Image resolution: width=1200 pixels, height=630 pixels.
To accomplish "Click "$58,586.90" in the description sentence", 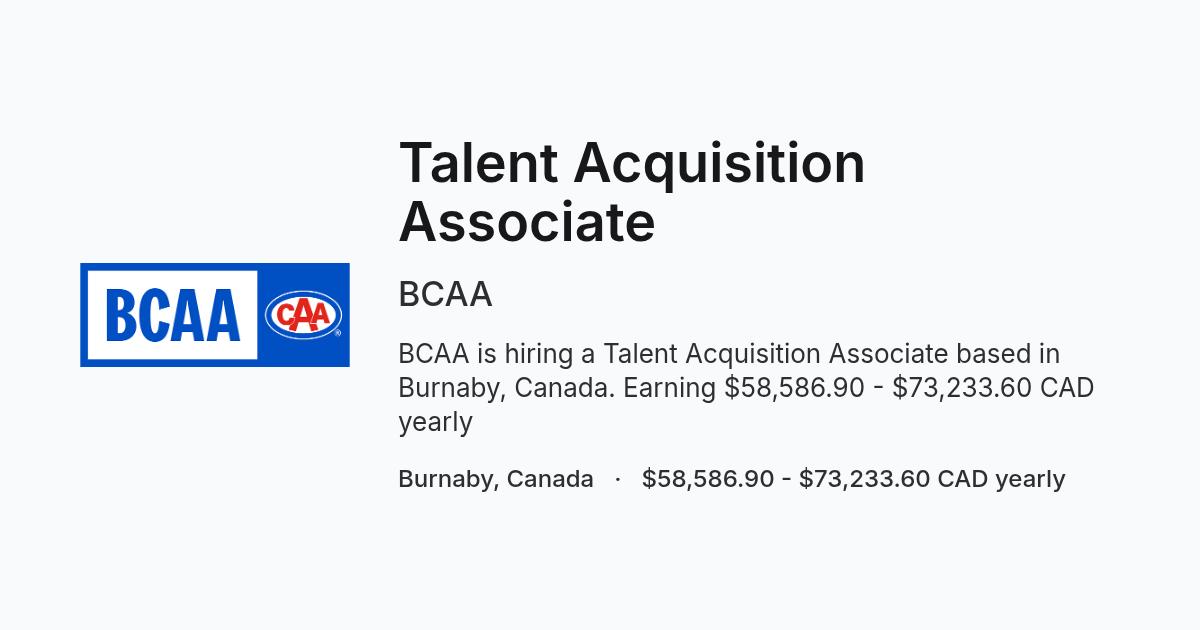I will point(794,388).
